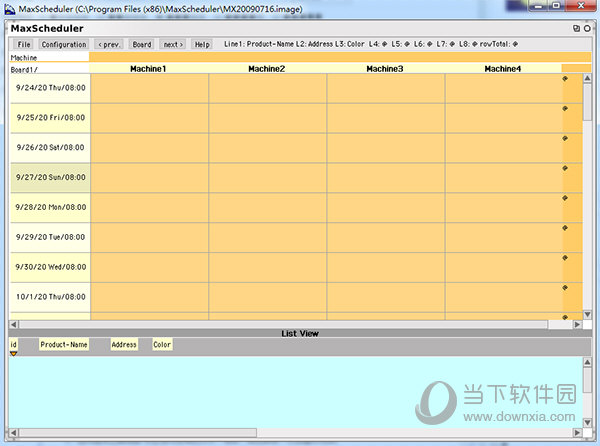
Task: Click the List View horizontal scroll left arrow
Action: coord(14,433)
